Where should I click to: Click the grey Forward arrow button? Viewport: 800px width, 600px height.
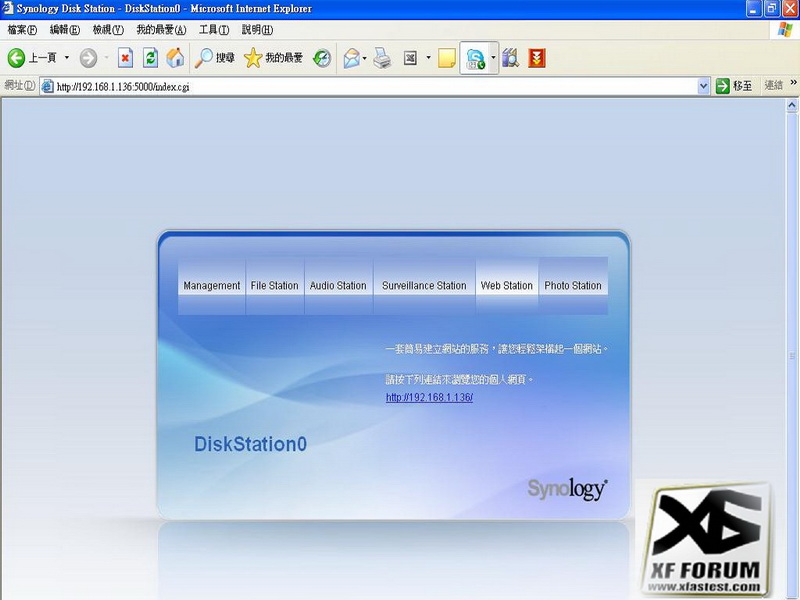(x=88, y=58)
